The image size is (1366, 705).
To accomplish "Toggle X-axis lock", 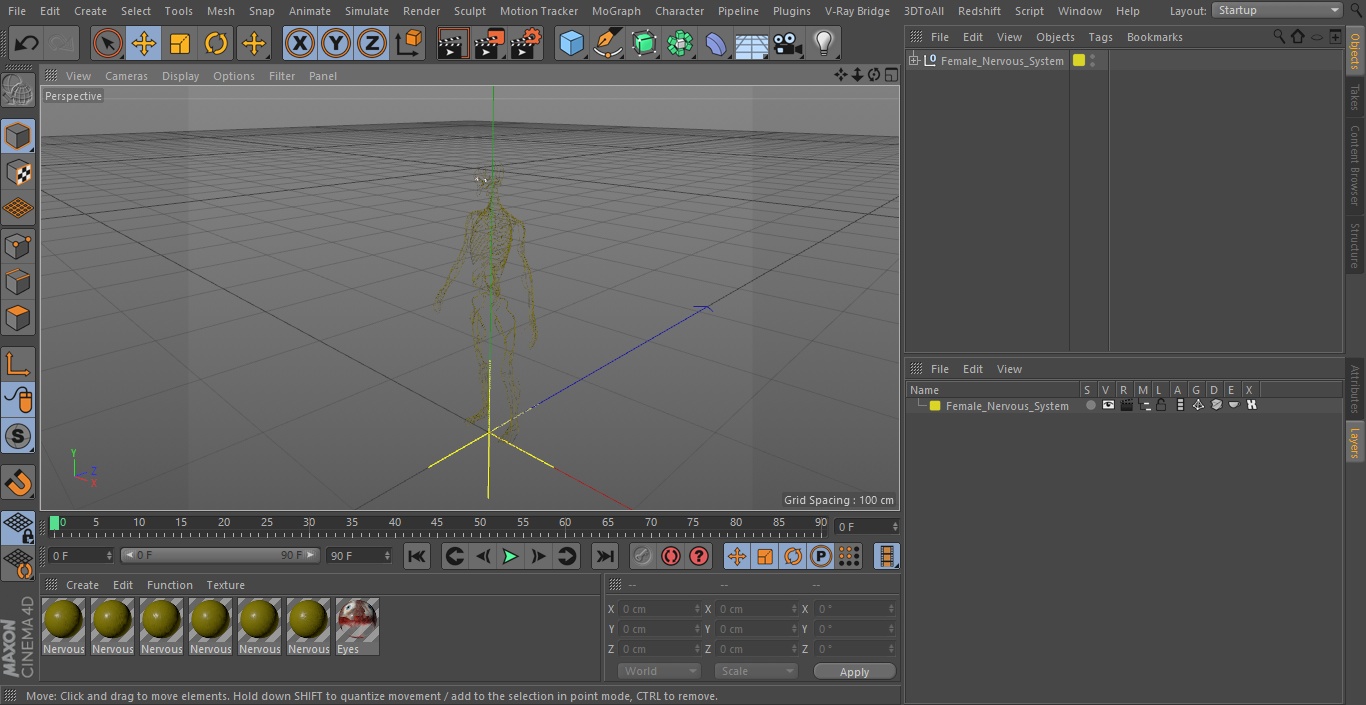I will (x=300, y=44).
